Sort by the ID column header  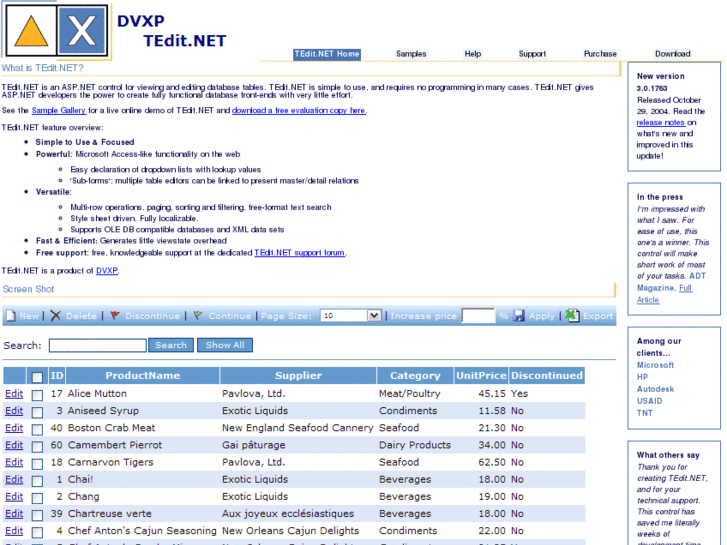[57, 376]
